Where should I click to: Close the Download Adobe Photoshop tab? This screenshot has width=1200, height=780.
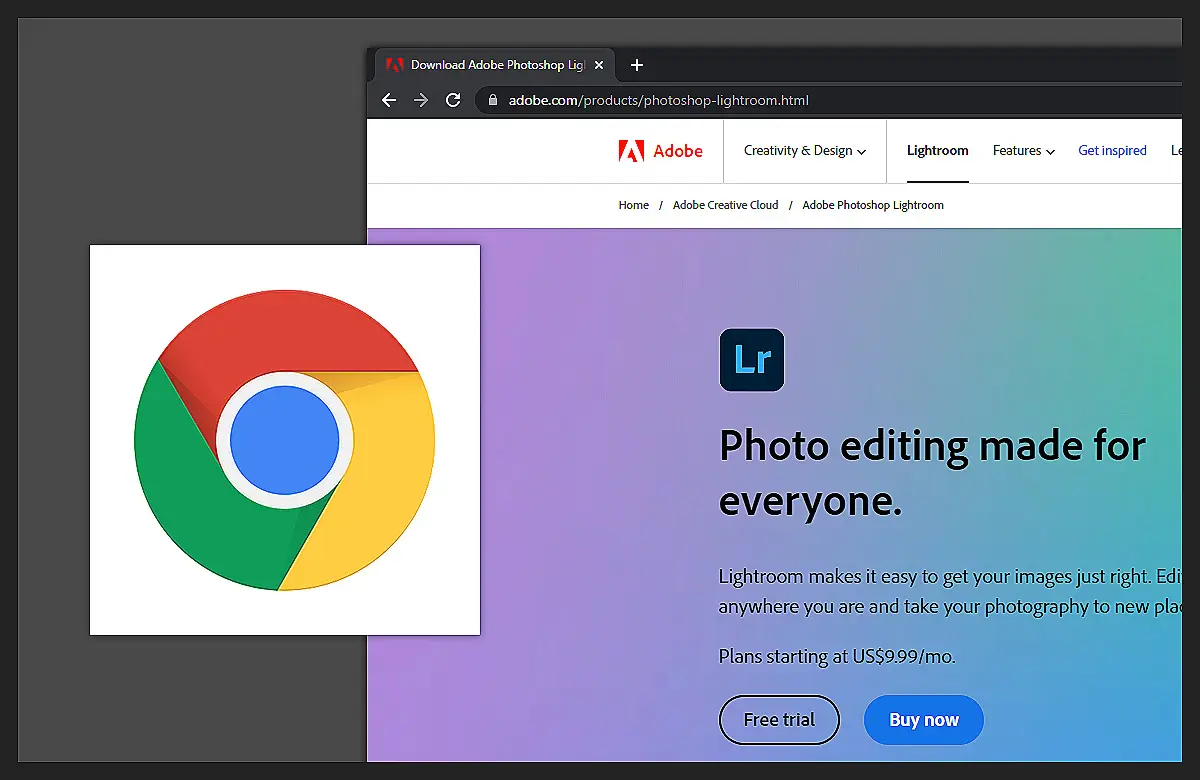pos(599,65)
